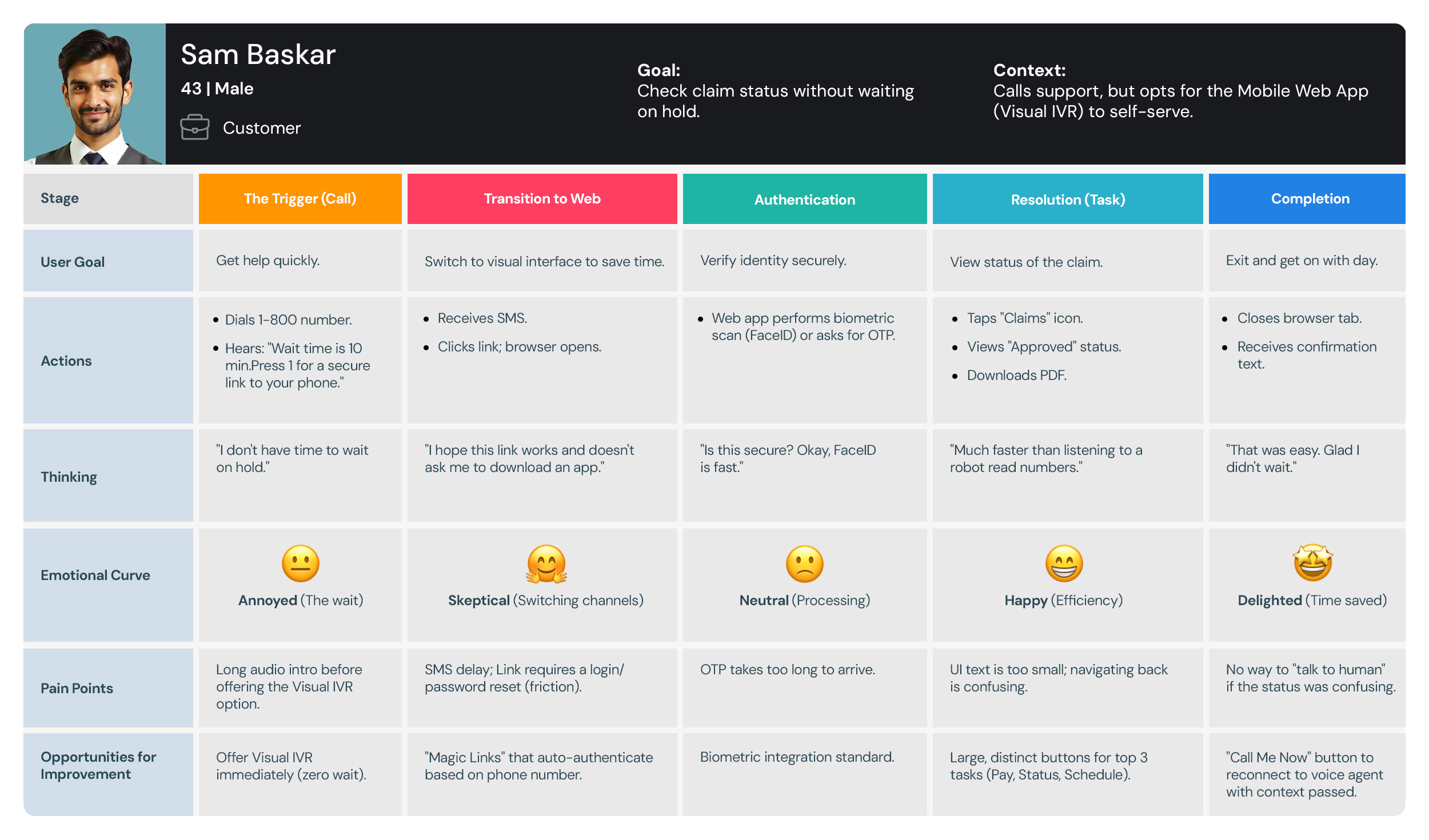The width and height of the screenshot is (1429, 840).
Task: Click the Annoyed neutral-face emoji
Action: coord(300,563)
